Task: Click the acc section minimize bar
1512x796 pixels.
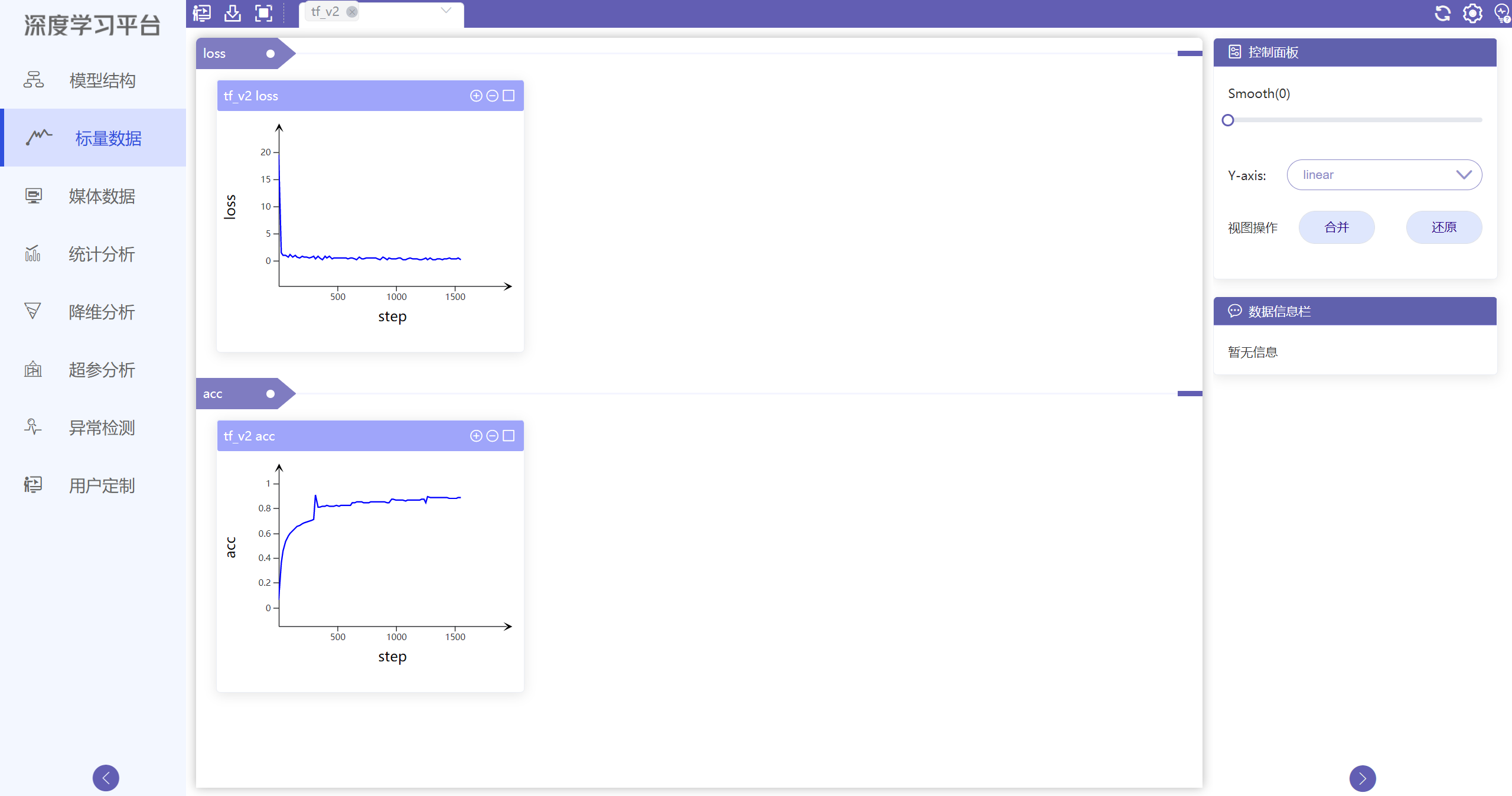Action: pyautogui.click(x=1190, y=393)
